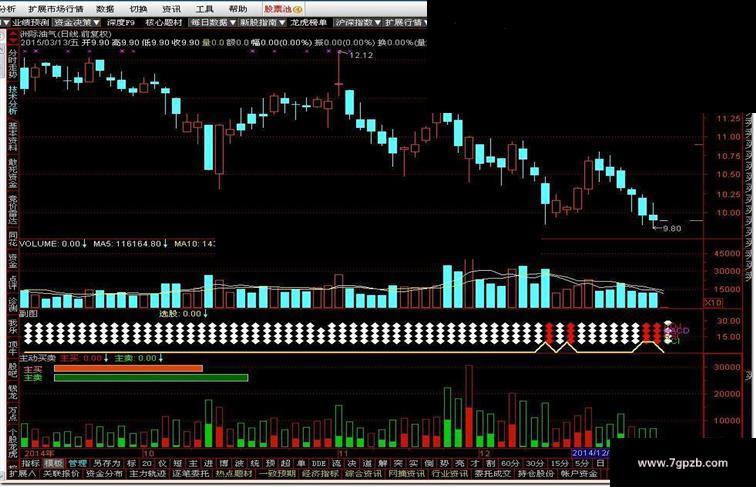This screenshot has width=756, height=487.
Task: Expand the 新股指南 dropdown
Action: click(x=262, y=23)
